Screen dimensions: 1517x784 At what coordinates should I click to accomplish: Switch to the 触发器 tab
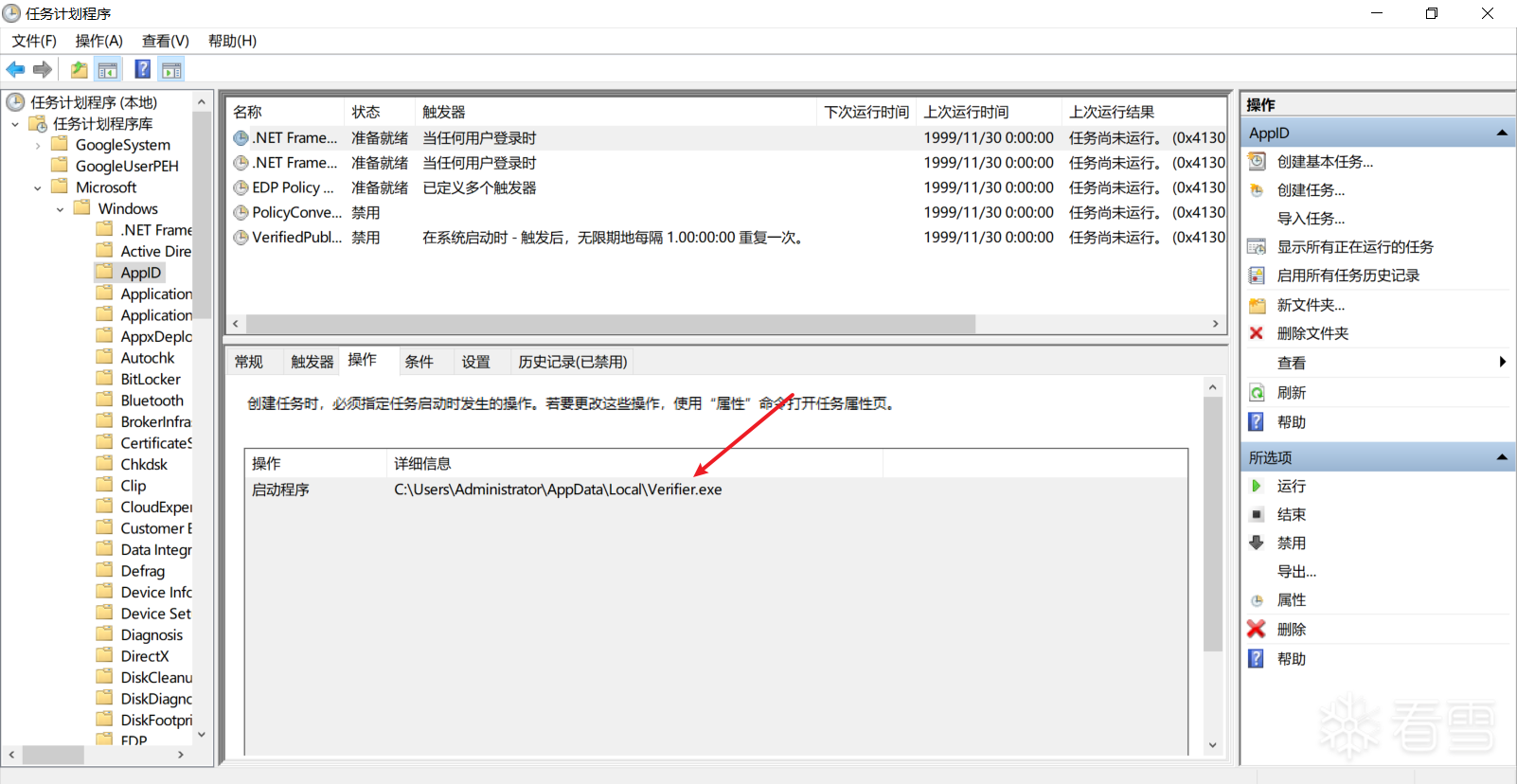312,362
